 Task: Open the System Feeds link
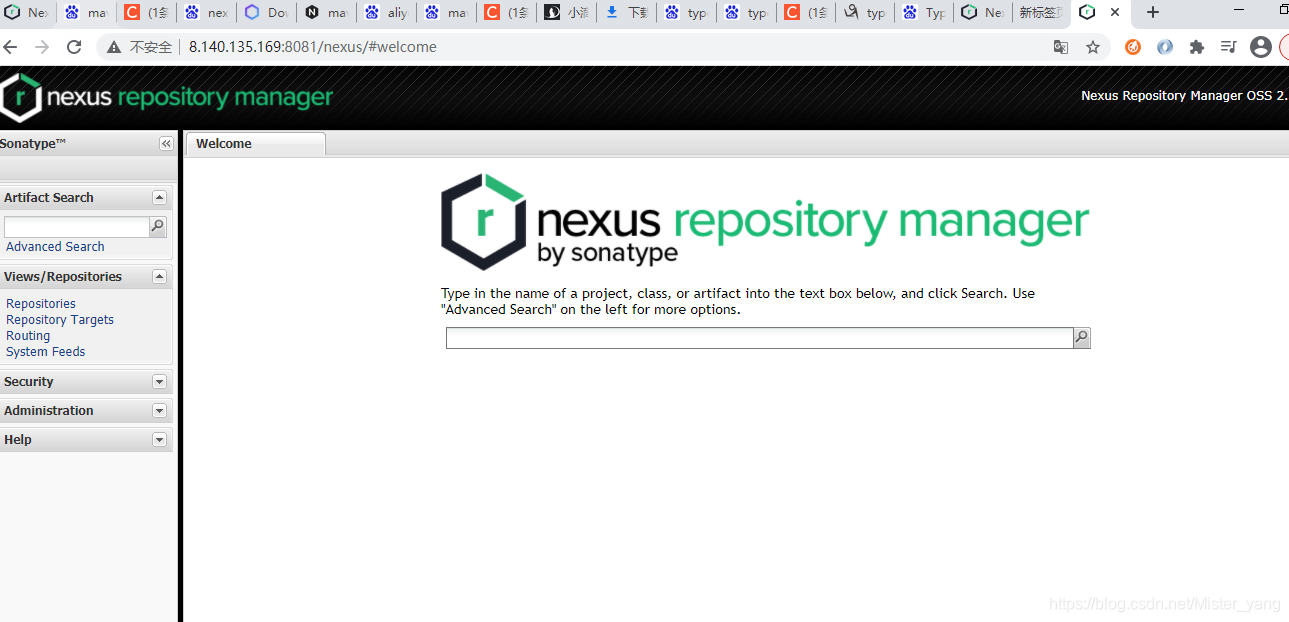click(46, 352)
